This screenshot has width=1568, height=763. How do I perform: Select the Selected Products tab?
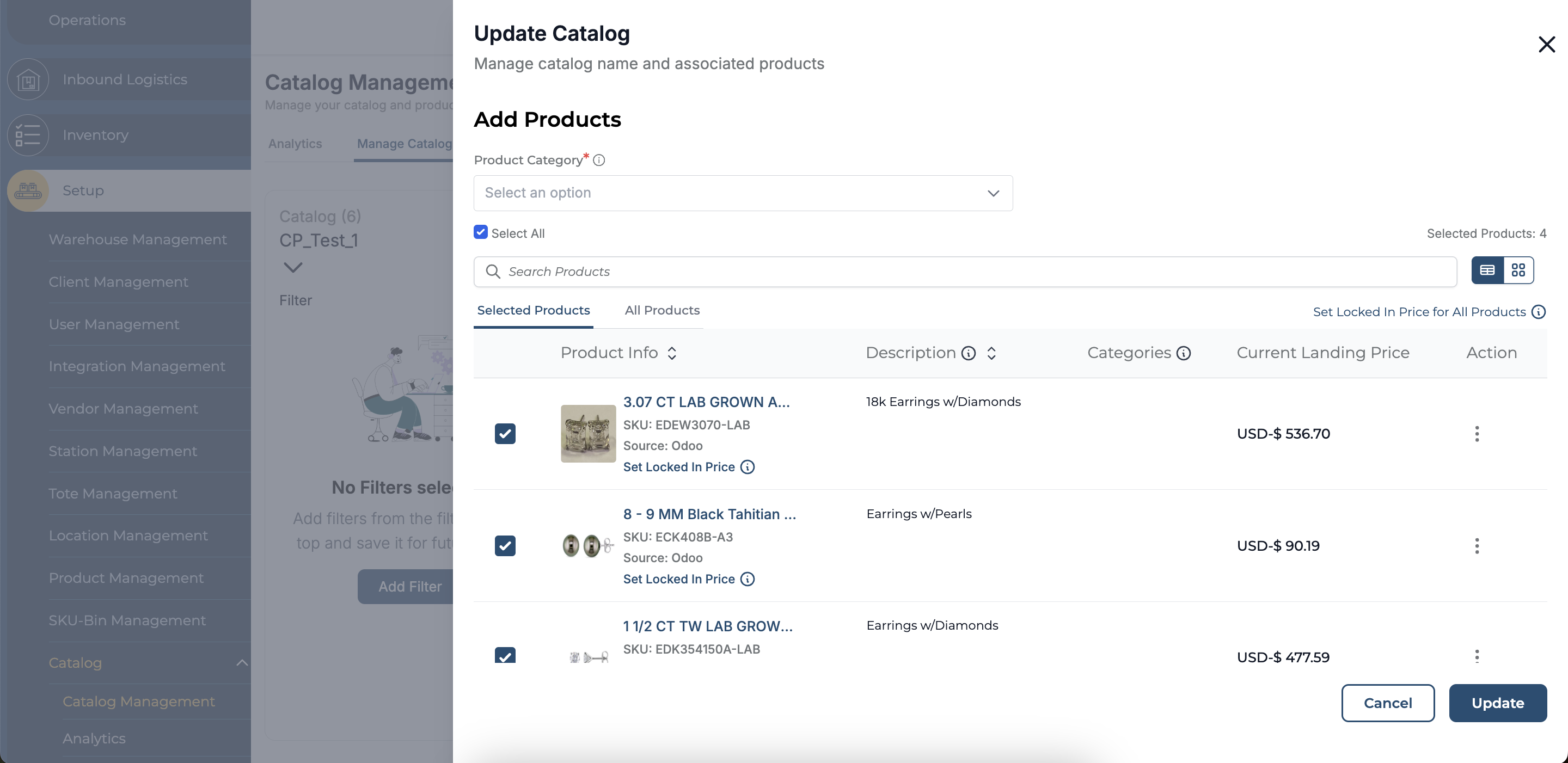point(533,310)
